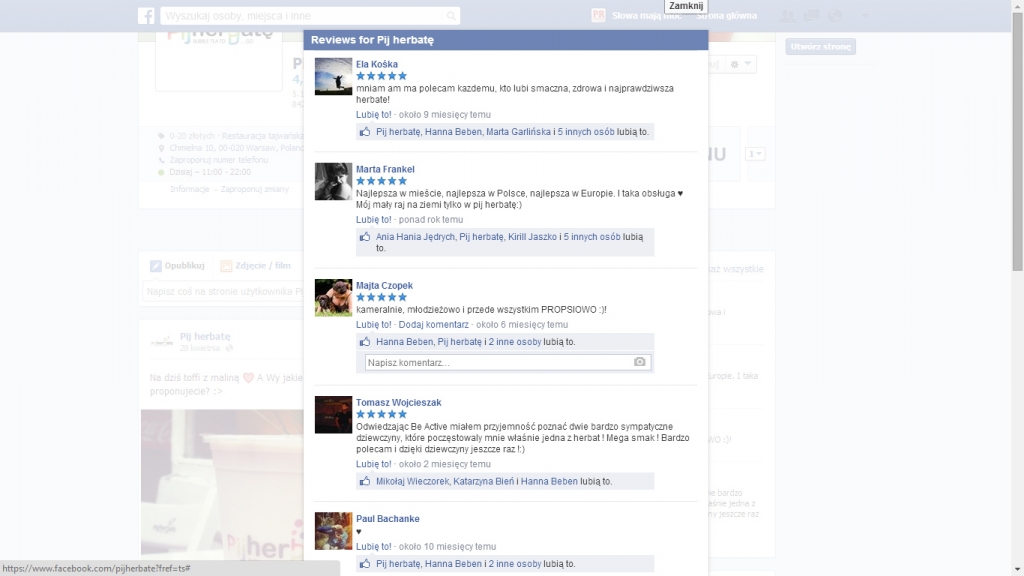Click the search magnifier icon
Viewport: 1024px width, 576px height.
point(451,16)
